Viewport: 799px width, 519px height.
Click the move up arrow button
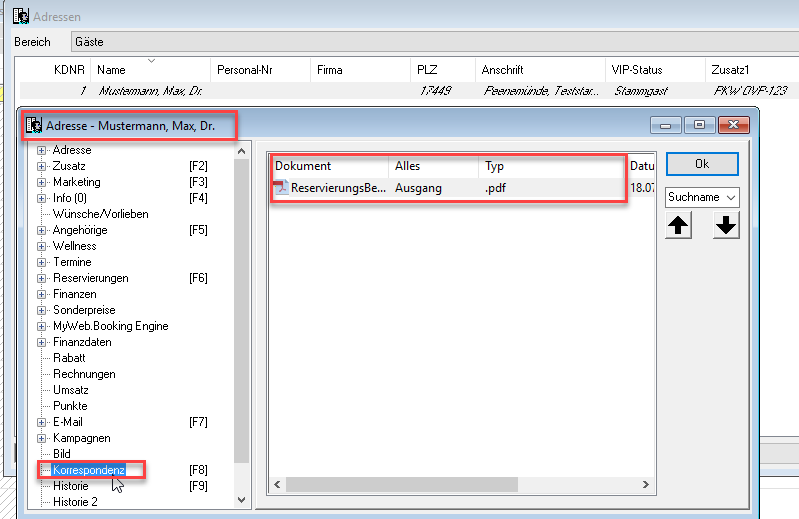[x=678, y=225]
